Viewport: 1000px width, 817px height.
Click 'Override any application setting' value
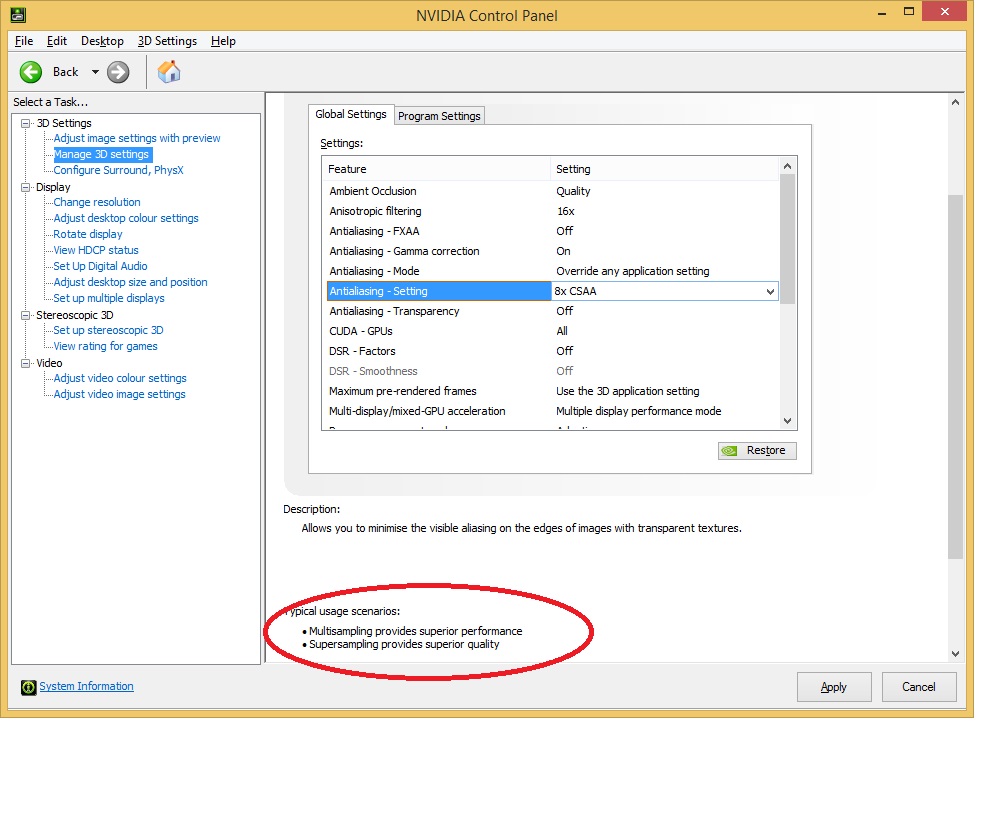pyautogui.click(x=633, y=271)
